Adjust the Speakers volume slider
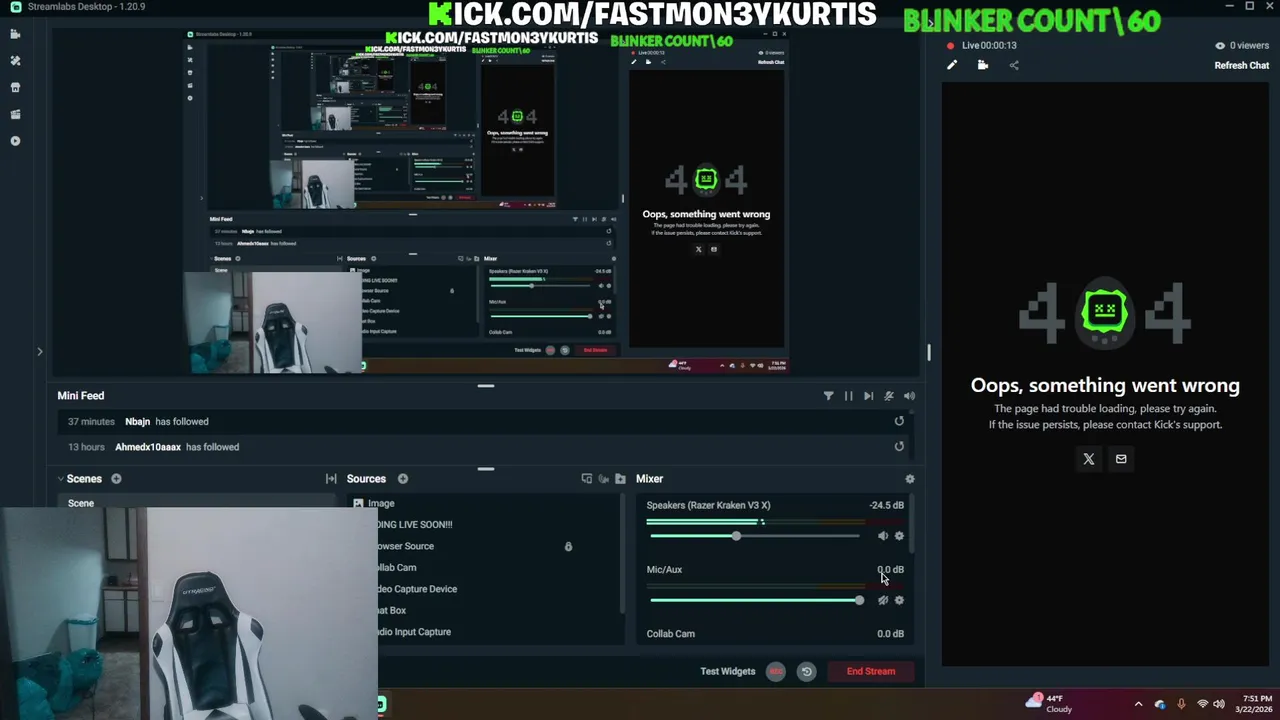Viewport: 1280px width, 720px height. pyautogui.click(x=755, y=536)
